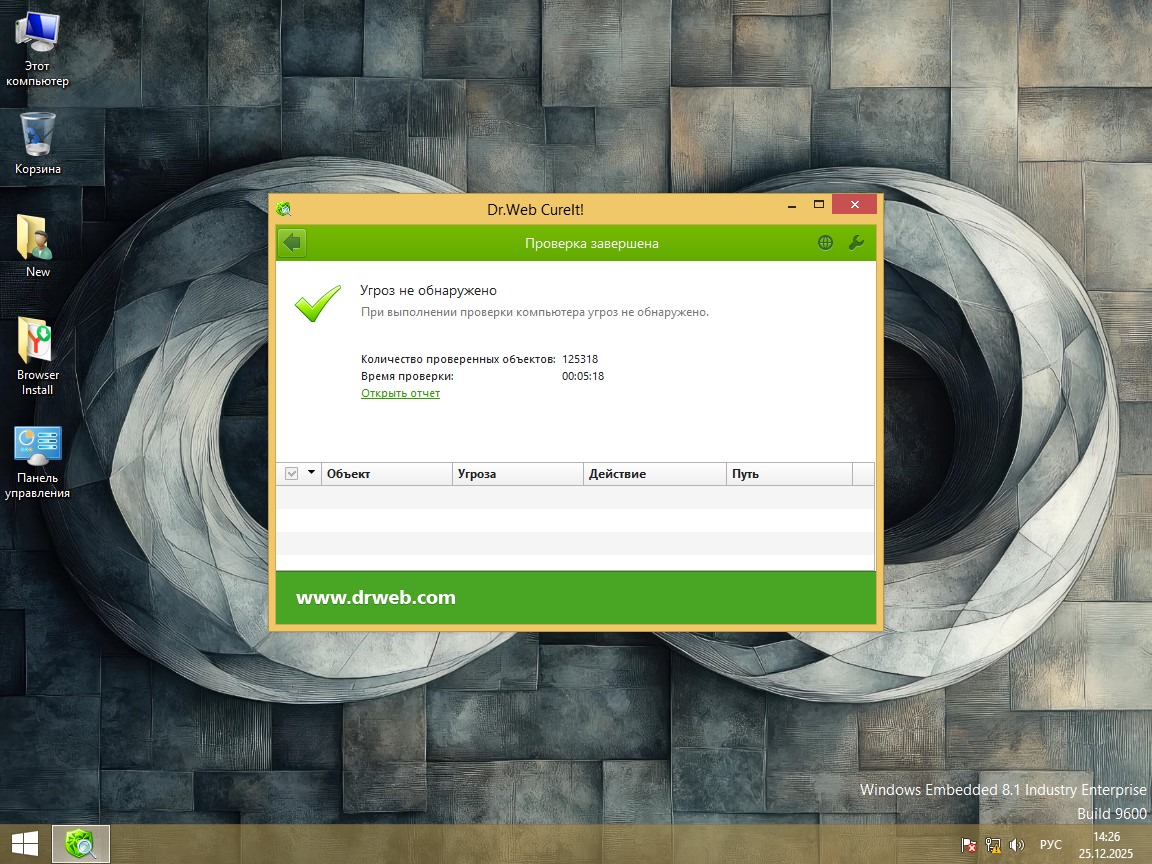Image resolution: width=1152 pixels, height=864 pixels.
Task: Select the Панель управления desktop icon
Action: pyautogui.click(x=38, y=461)
